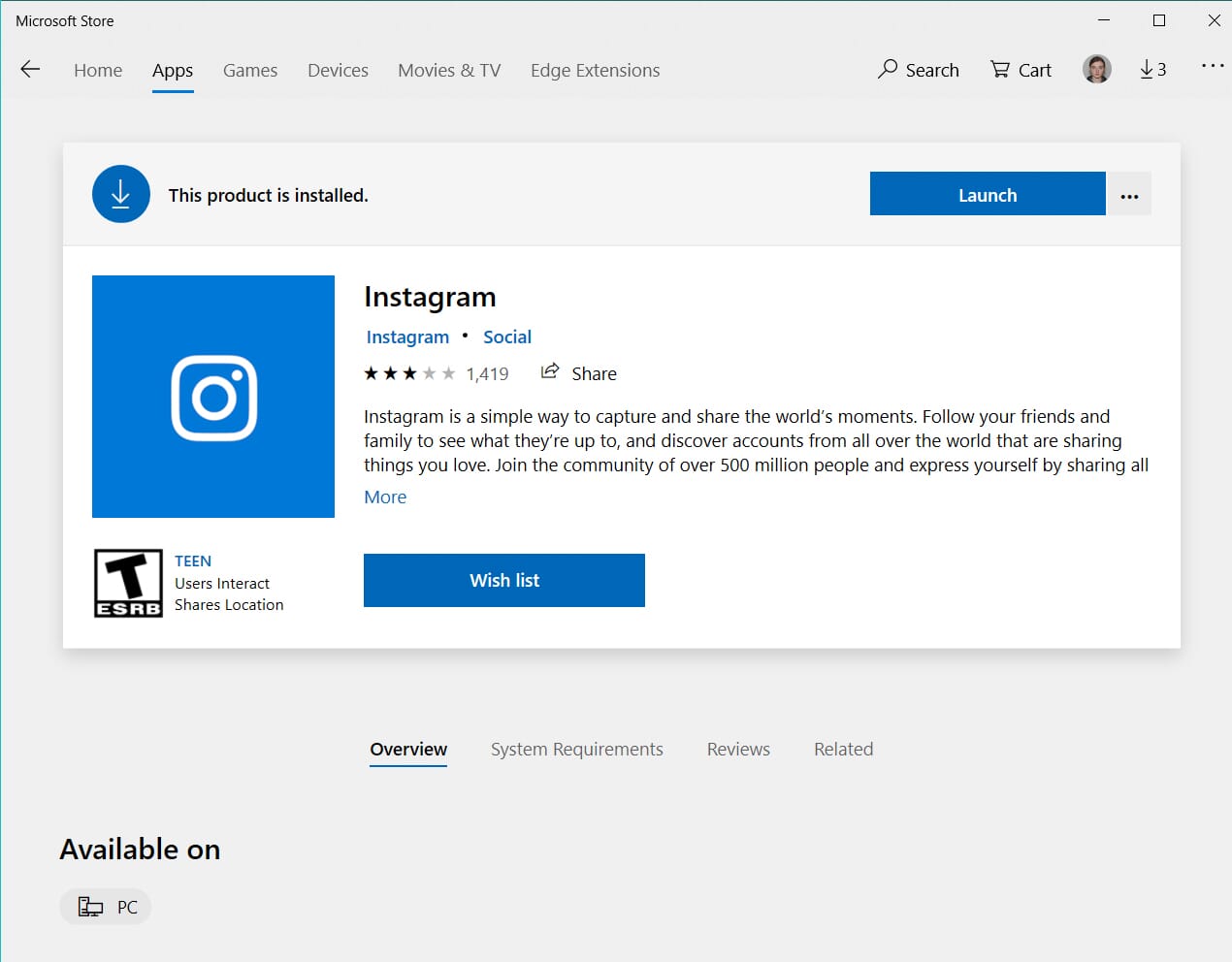
Task: Launch the Instagram app
Action: point(988,194)
